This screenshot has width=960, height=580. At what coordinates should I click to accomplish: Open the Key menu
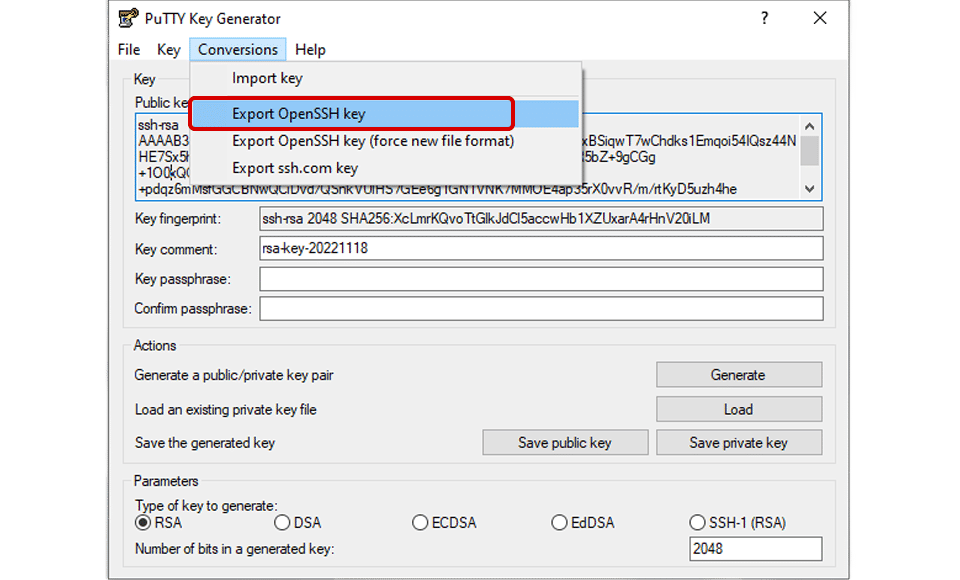167,49
